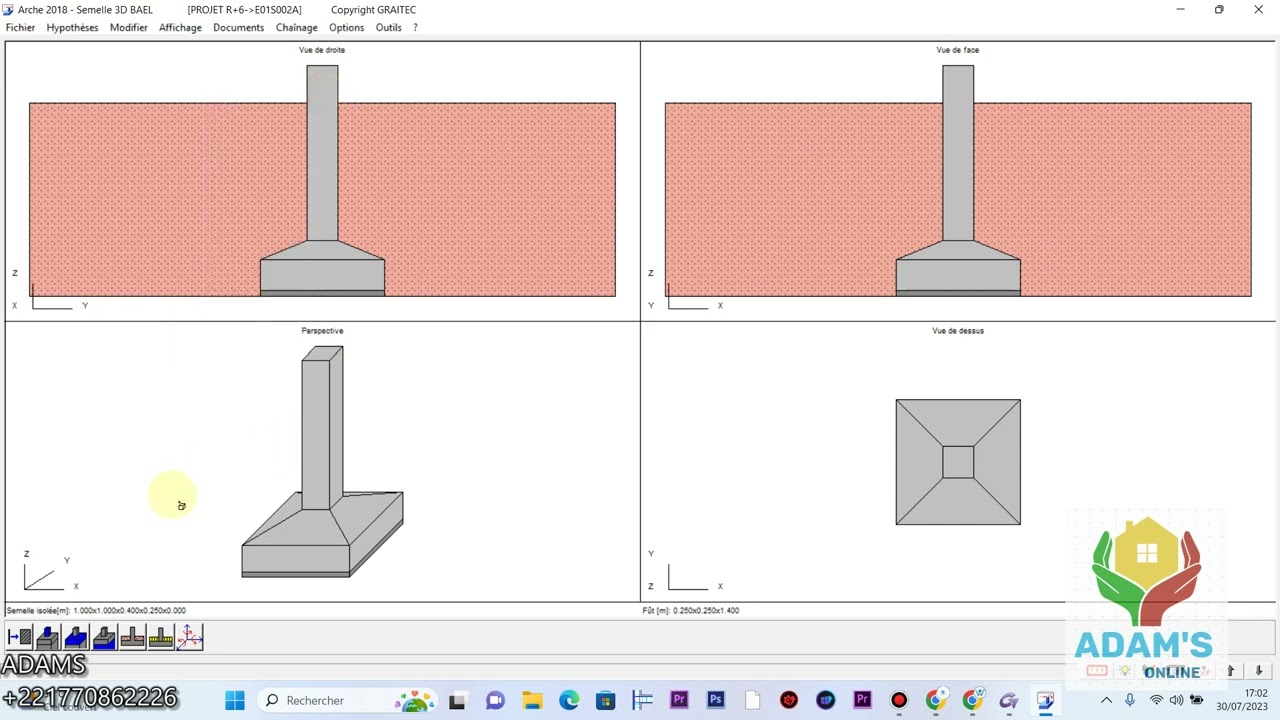Open the Fichier menu
The width and height of the screenshot is (1280, 720).
[20, 28]
